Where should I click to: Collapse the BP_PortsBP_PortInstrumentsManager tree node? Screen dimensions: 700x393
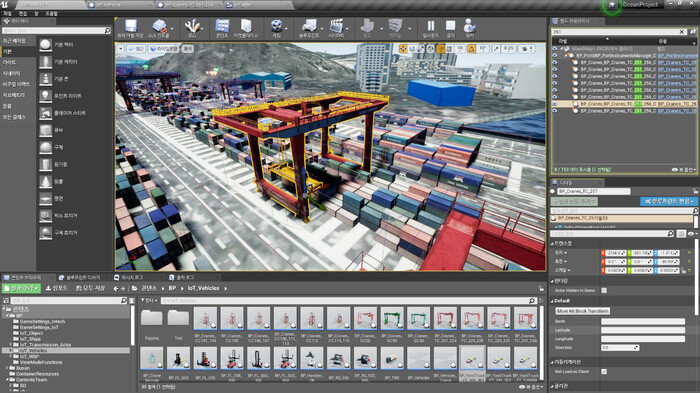coord(567,55)
